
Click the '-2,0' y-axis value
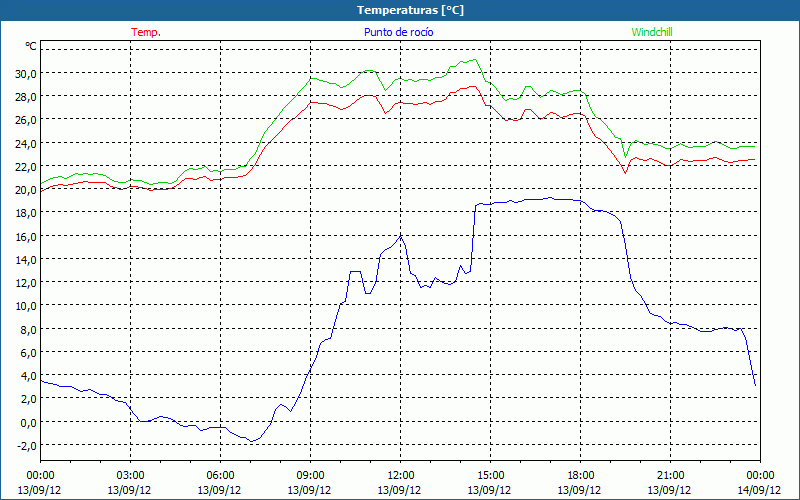(27, 445)
